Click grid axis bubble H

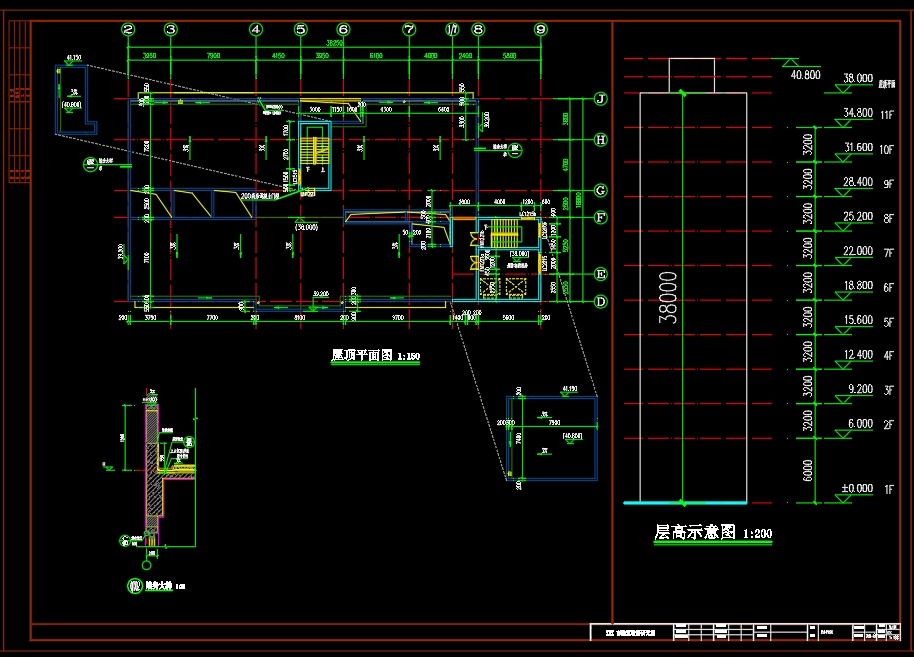click(x=600, y=139)
